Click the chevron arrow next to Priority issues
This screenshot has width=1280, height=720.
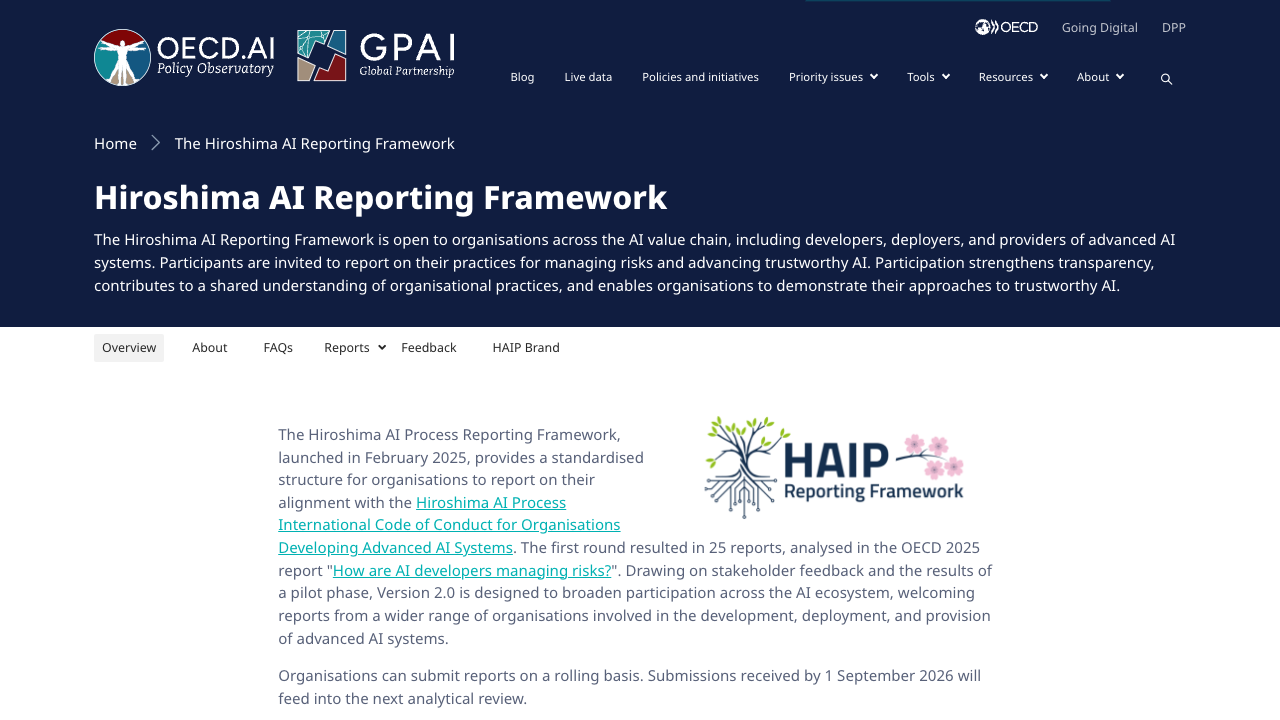(874, 77)
